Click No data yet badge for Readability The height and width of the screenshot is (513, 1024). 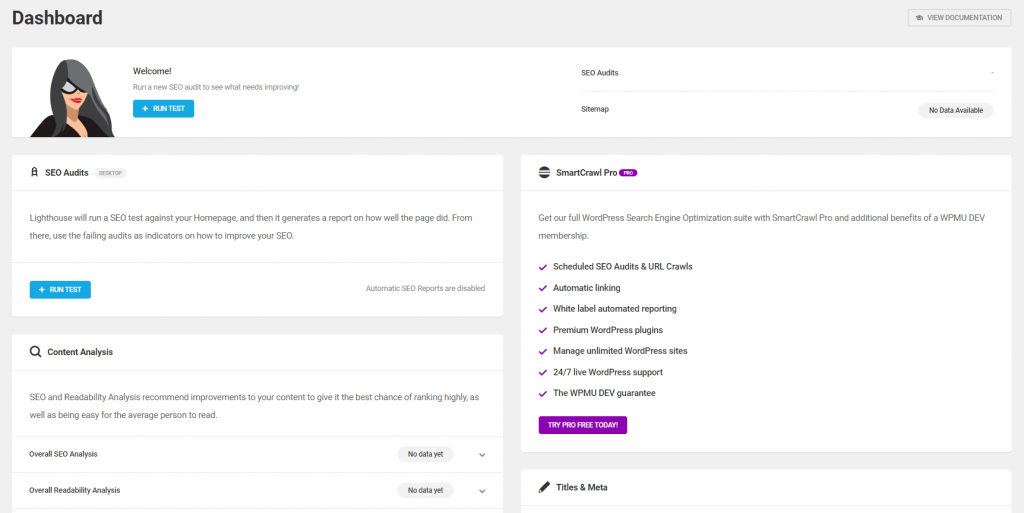[x=425, y=490]
